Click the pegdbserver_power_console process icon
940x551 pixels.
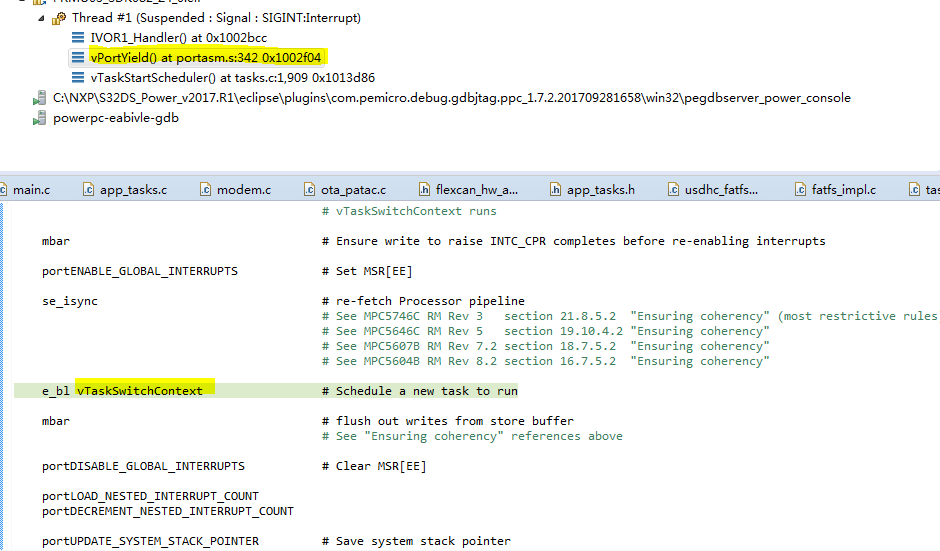tap(40, 98)
